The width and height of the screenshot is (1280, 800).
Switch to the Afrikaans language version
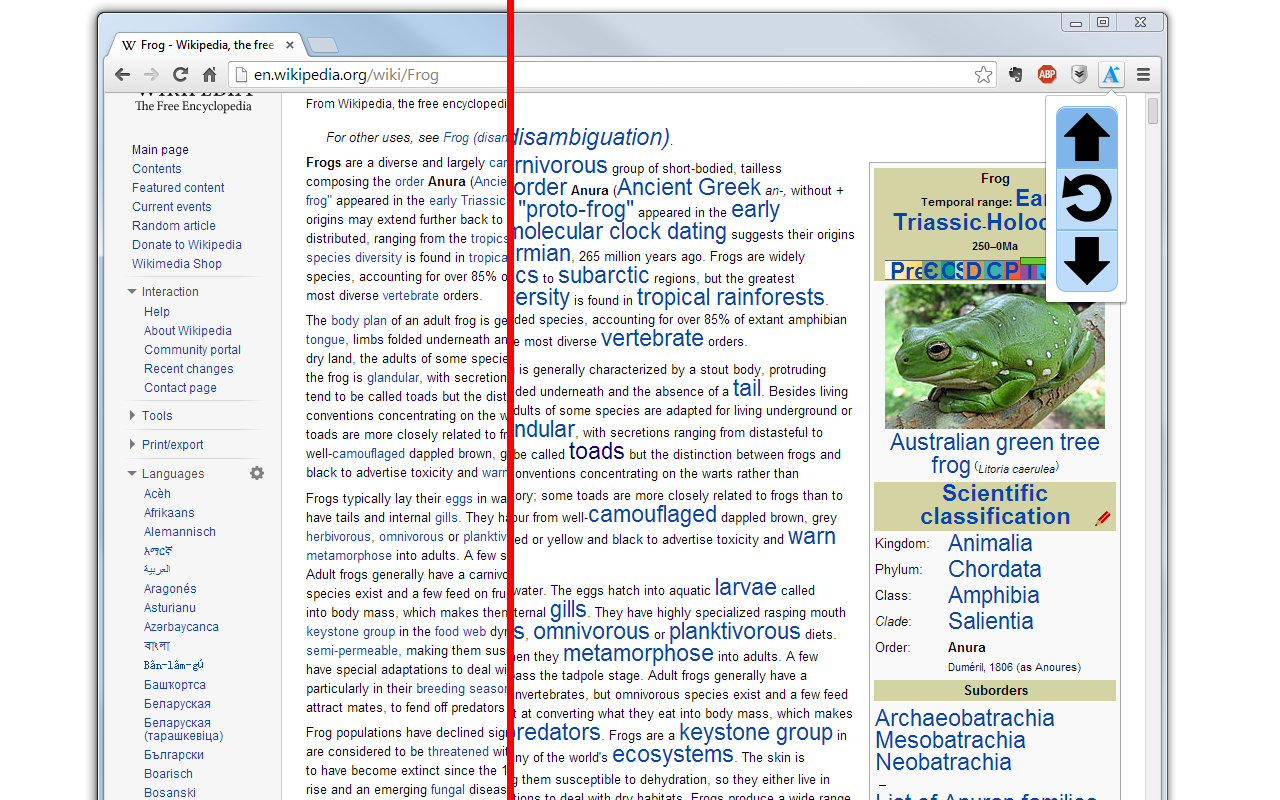click(169, 513)
